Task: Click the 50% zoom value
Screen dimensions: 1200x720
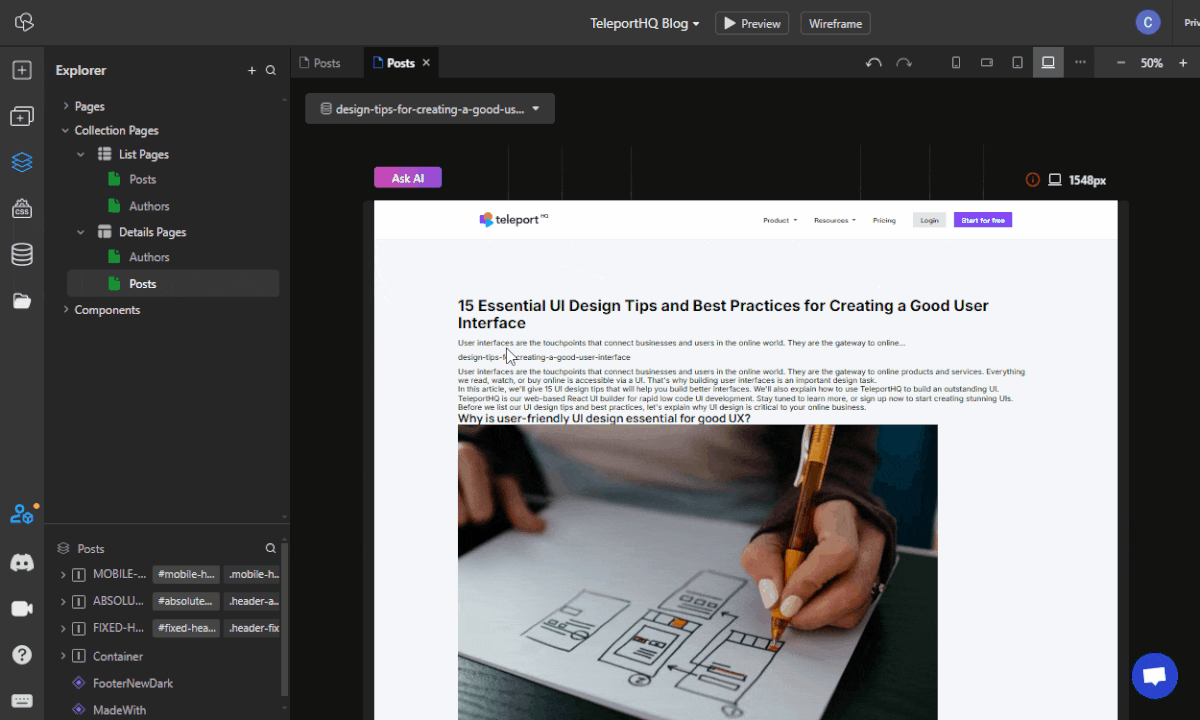Action: coord(1152,63)
